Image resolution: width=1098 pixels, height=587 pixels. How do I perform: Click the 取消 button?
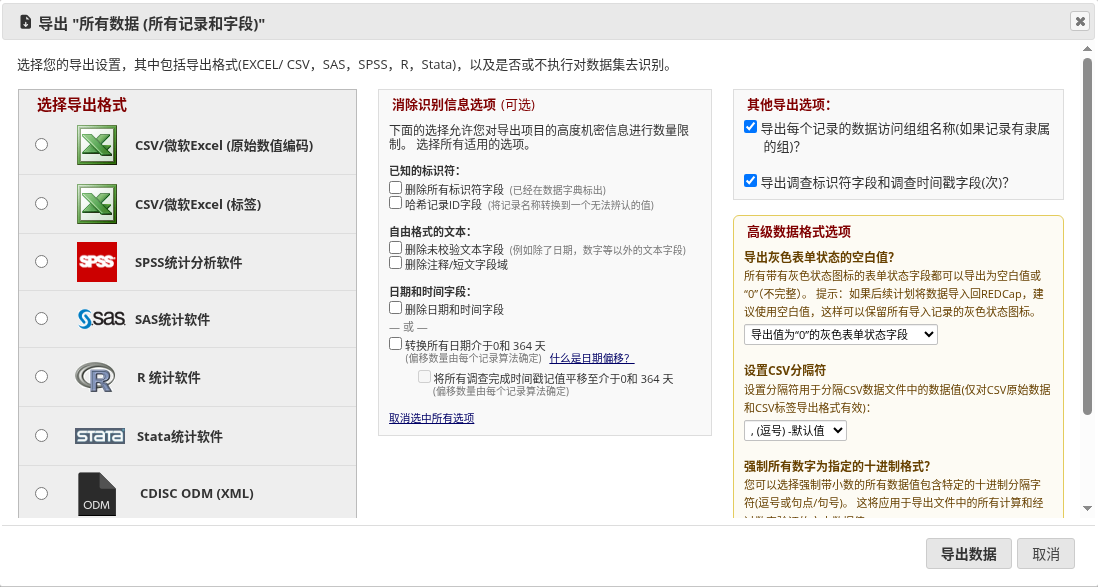click(1045, 554)
